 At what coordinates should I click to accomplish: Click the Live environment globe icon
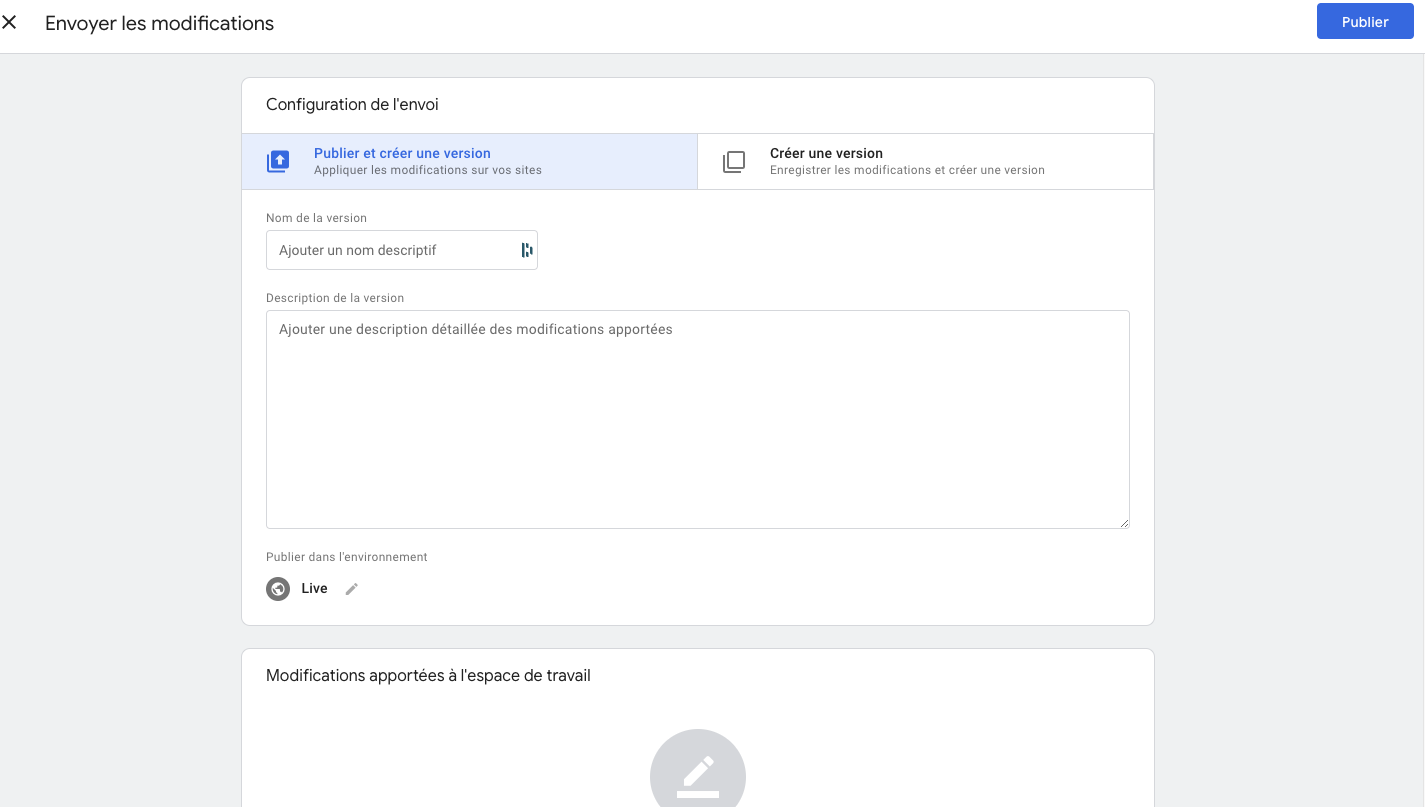278,589
